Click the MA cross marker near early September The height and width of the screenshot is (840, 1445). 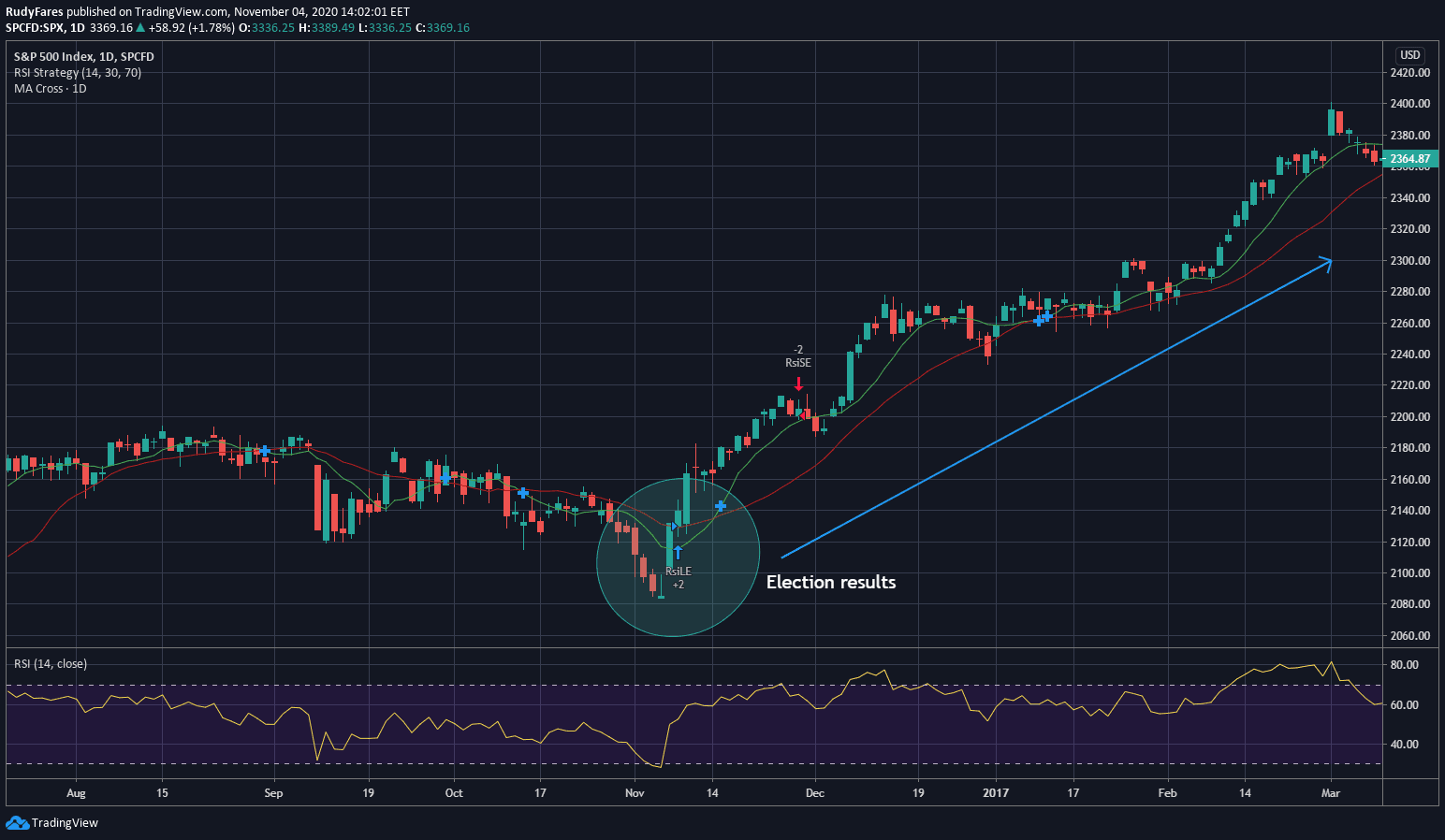click(x=265, y=451)
